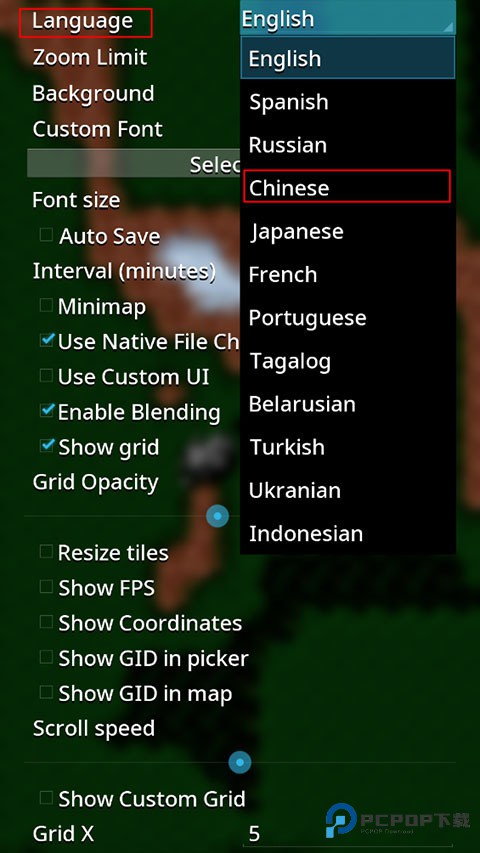Toggle the Minimap checkbox
Screen dimensions: 480x853
click(x=46, y=305)
